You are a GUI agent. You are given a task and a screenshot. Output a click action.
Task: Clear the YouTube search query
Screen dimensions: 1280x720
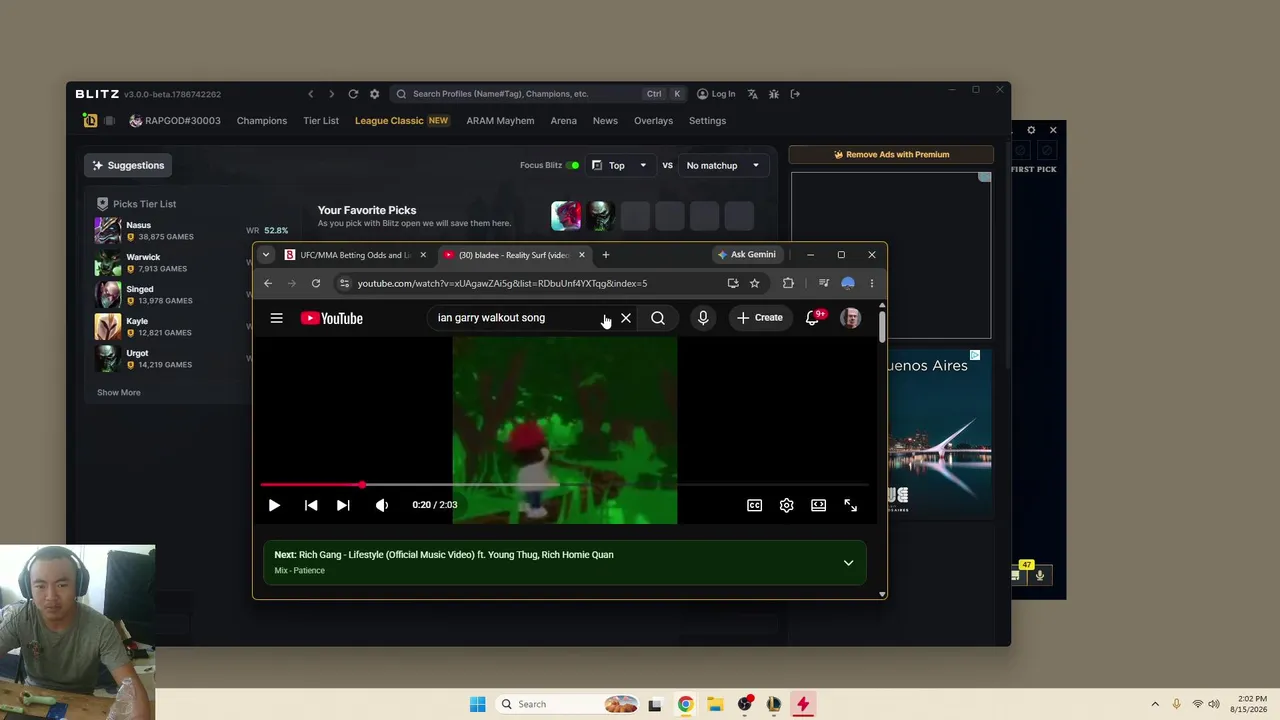626,318
